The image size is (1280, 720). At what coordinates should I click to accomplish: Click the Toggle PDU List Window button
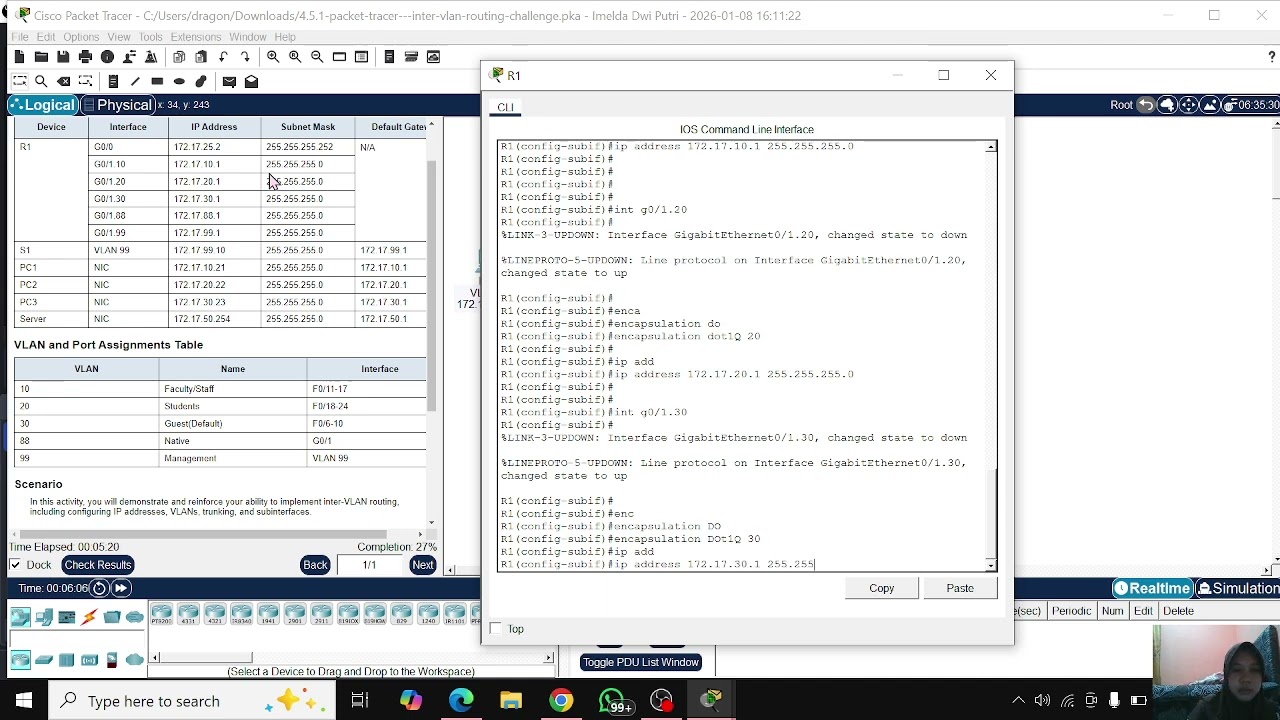tap(640, 662)
